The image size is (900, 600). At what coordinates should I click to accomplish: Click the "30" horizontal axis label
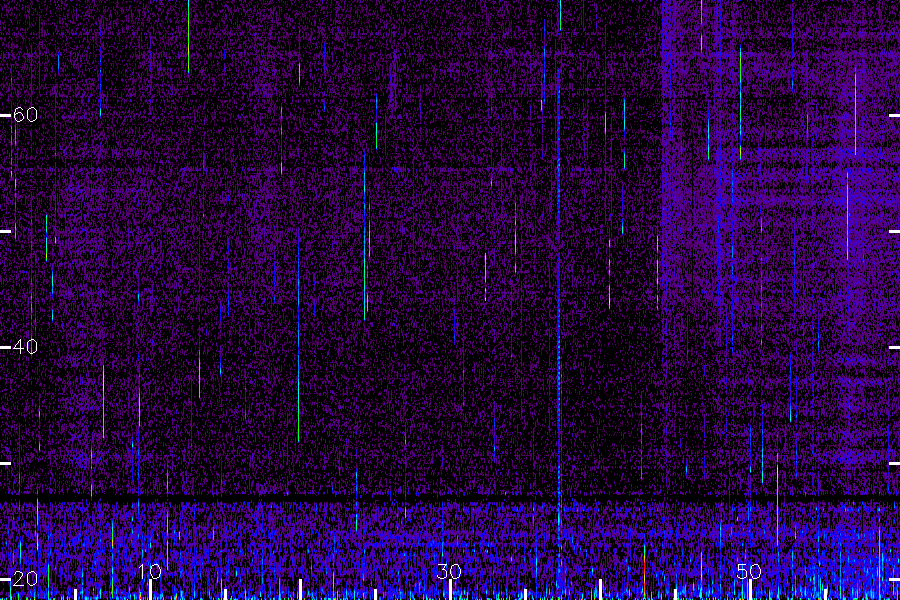(x=449, y=571)
